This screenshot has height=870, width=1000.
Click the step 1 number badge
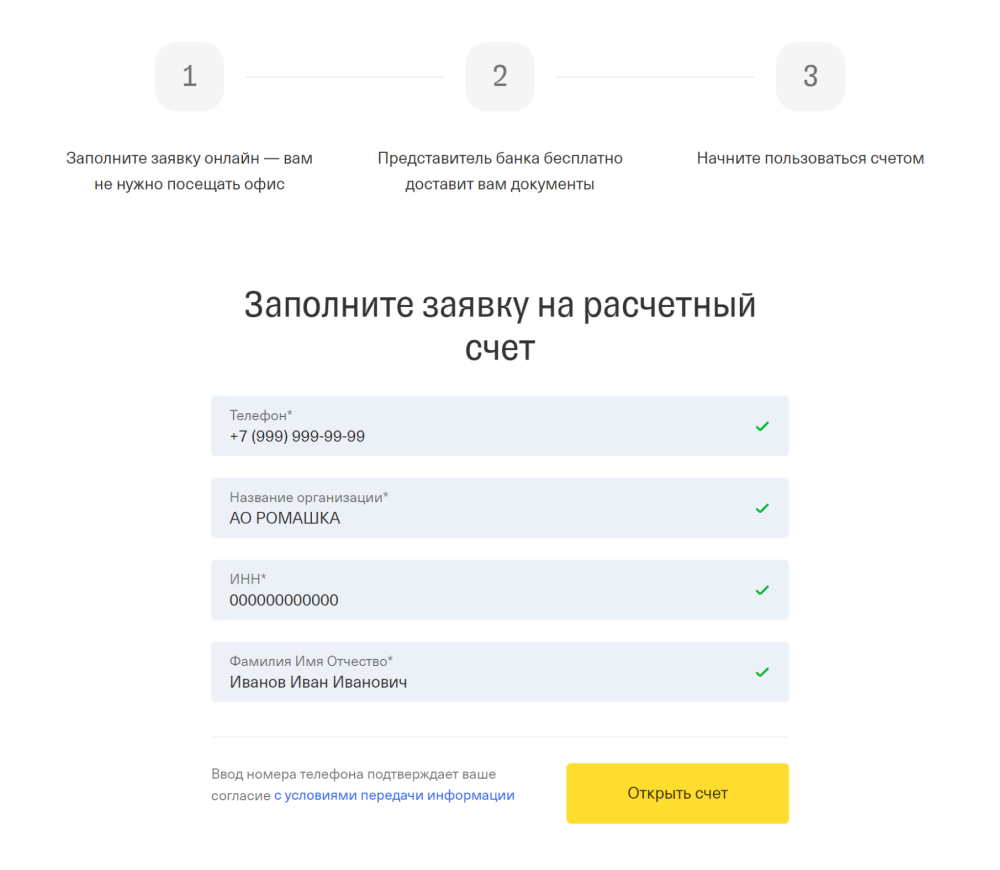tap(189, 76)
